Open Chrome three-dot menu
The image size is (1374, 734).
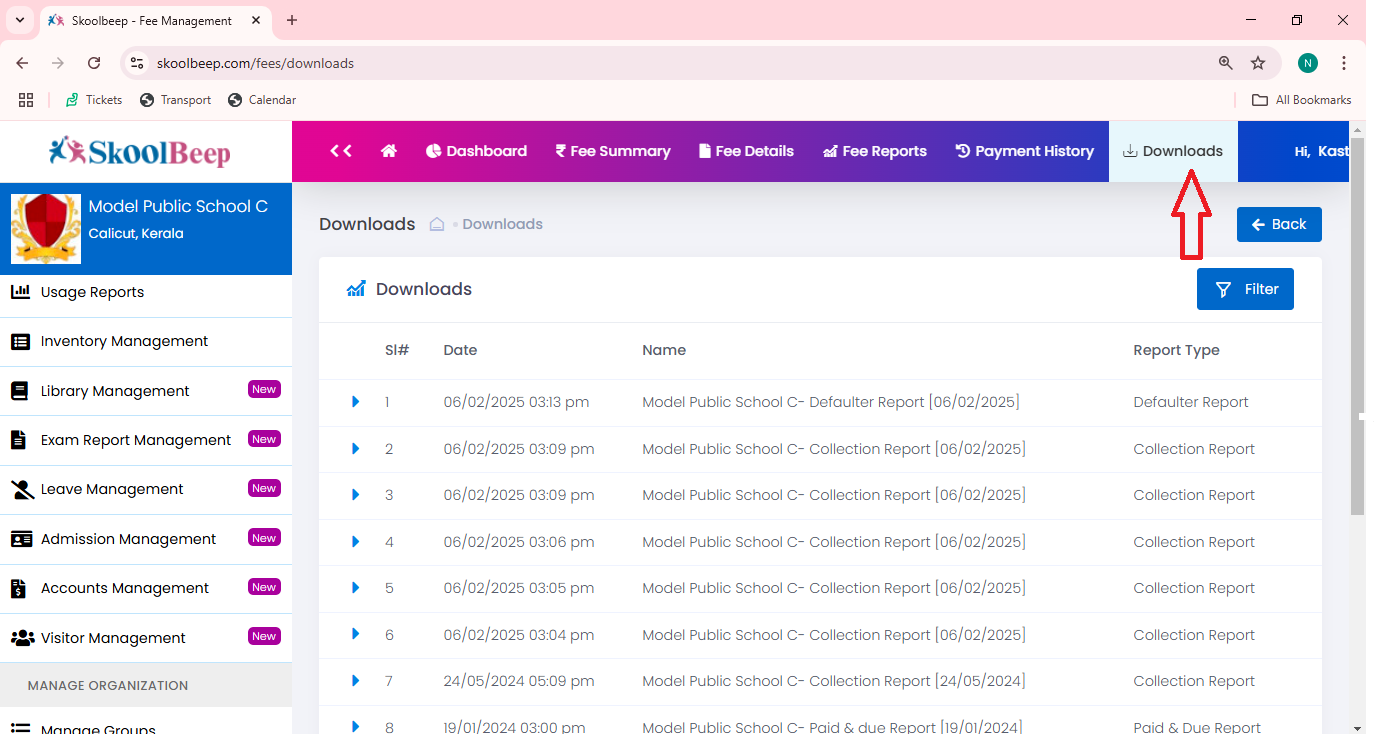tap(1344, 63)
